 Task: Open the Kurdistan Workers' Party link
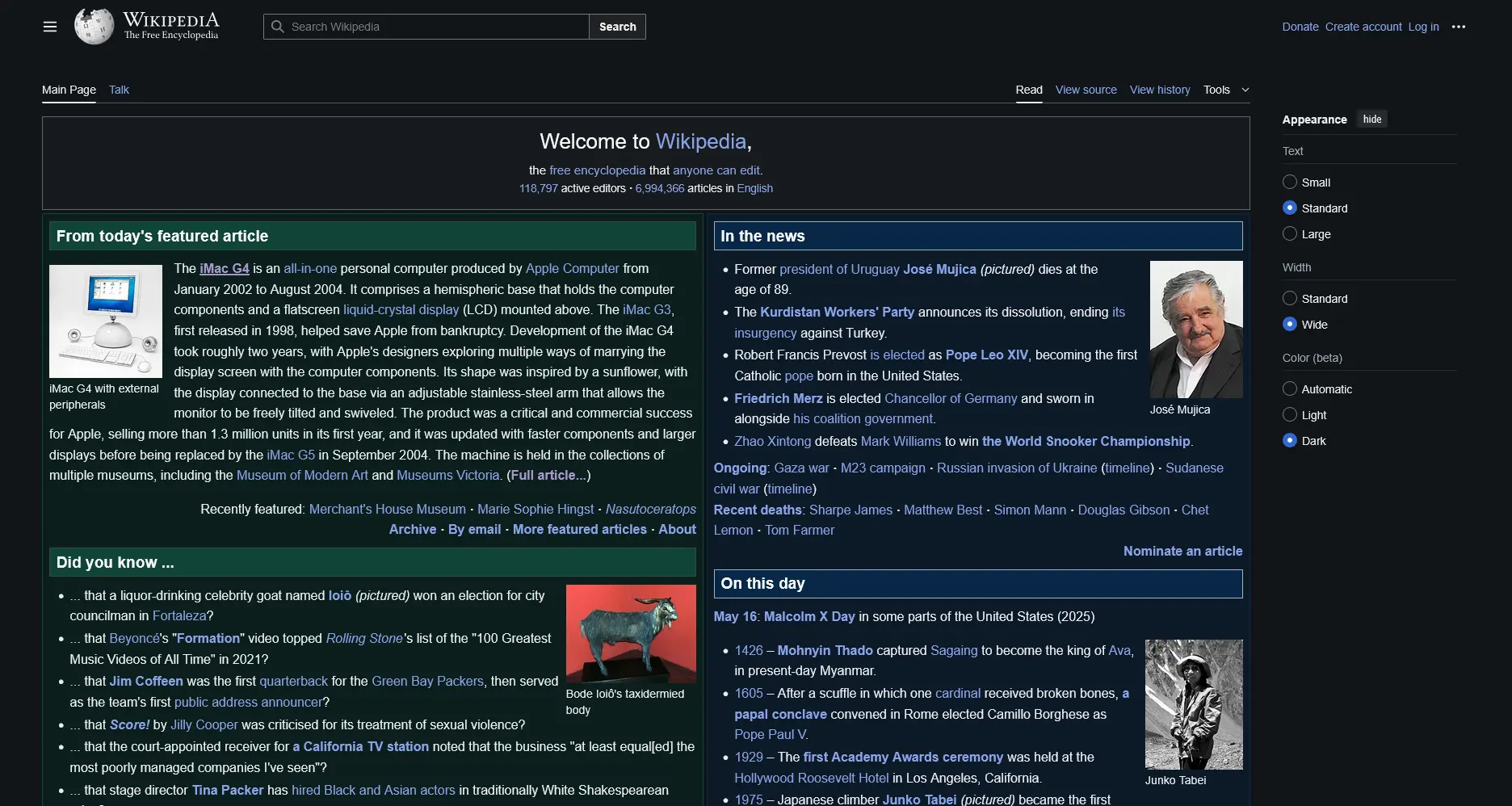[837, 313]
